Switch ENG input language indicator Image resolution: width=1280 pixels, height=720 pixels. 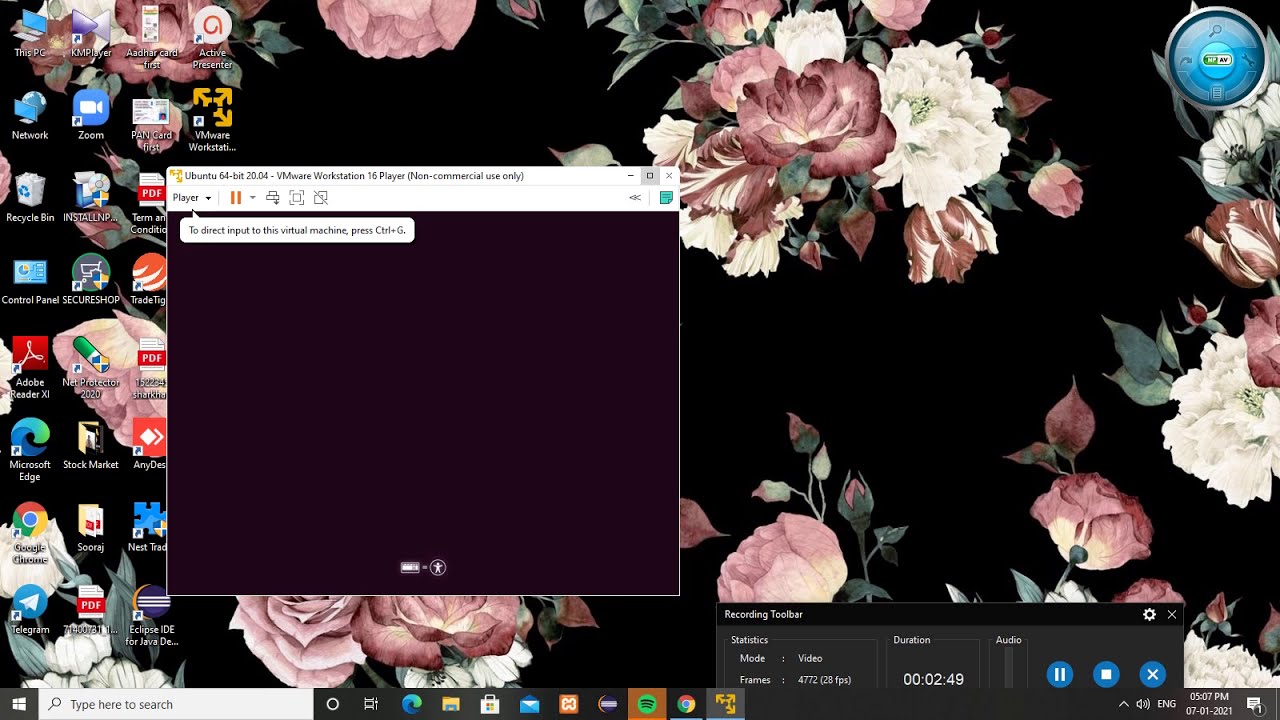pos(1166,704)
